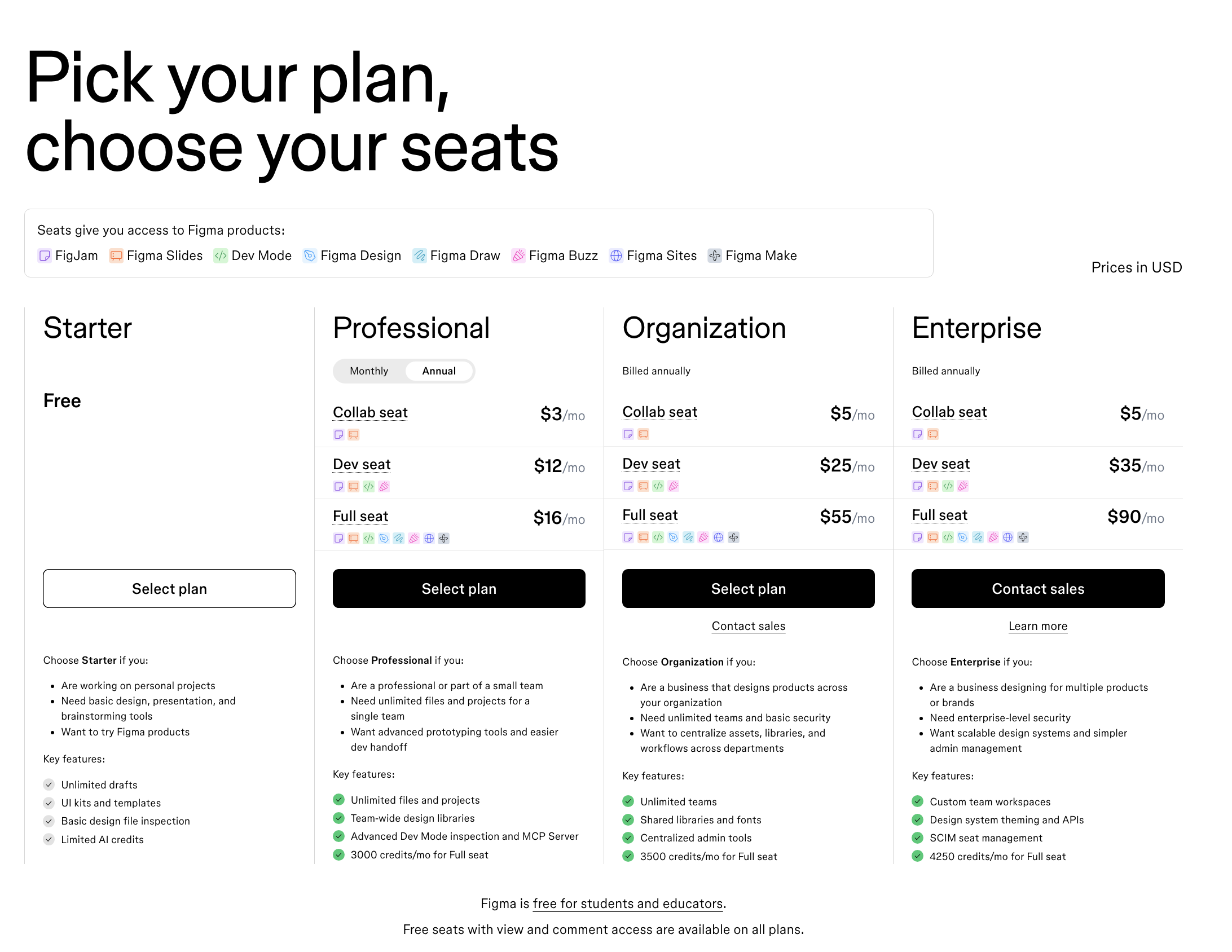Viewport: 1232px width, 952px height.
Task: Select the Organization plan
Action: coord(748,589)
